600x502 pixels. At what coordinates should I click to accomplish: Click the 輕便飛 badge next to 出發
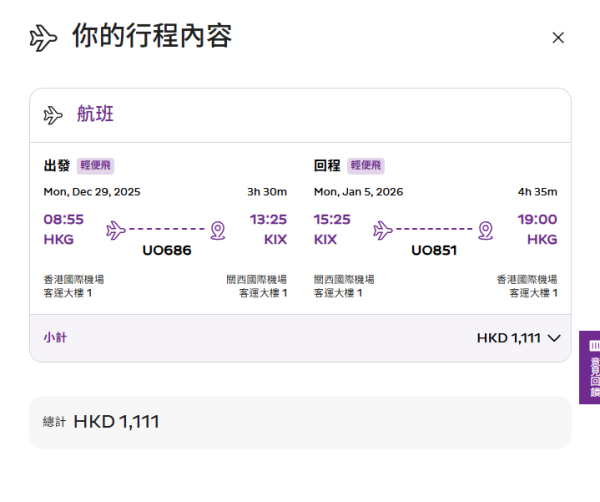point(95,166)
